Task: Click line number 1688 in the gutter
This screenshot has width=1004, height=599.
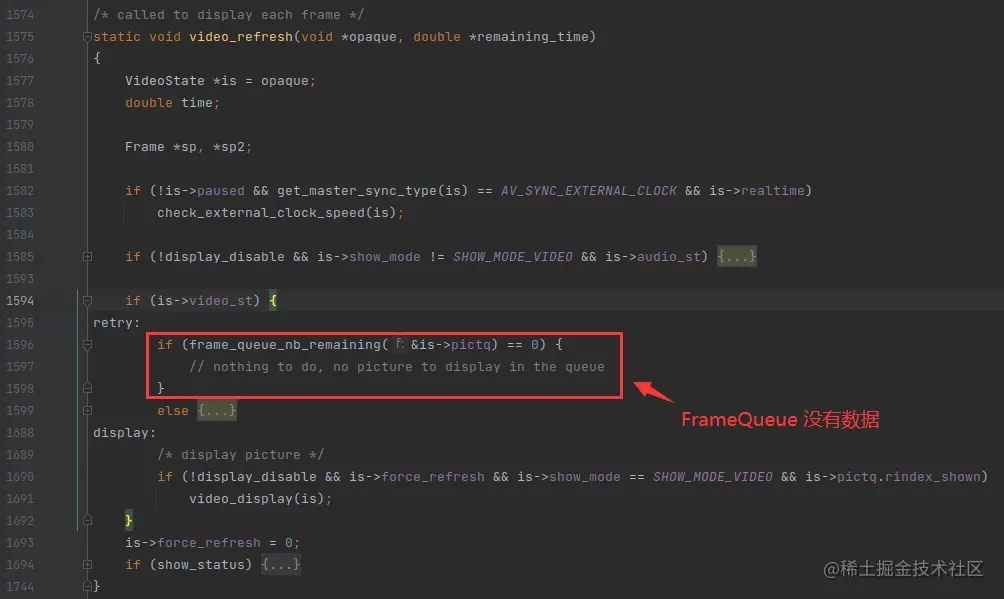Action: coord(20,432)
